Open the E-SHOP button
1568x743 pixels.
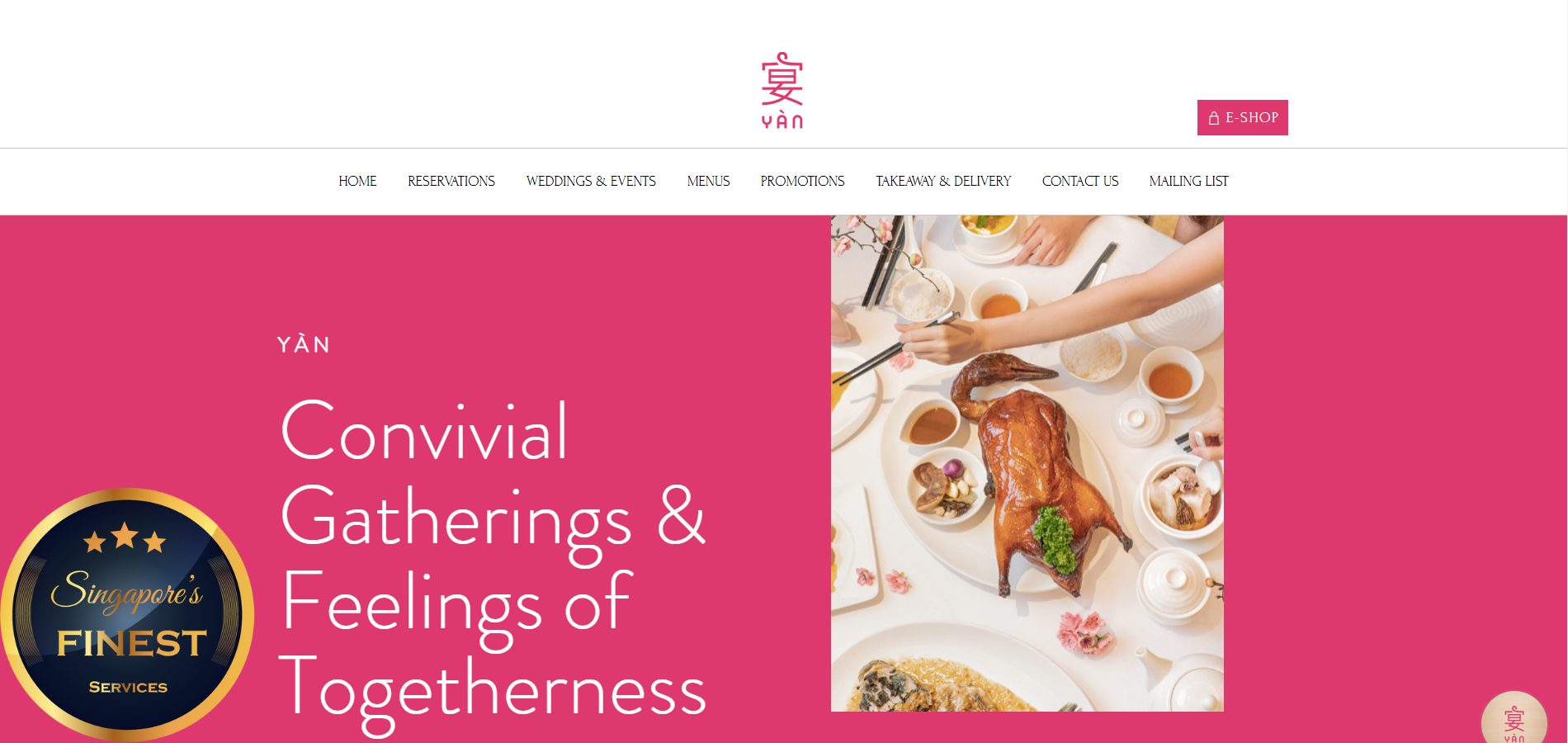coord(1242,118)
